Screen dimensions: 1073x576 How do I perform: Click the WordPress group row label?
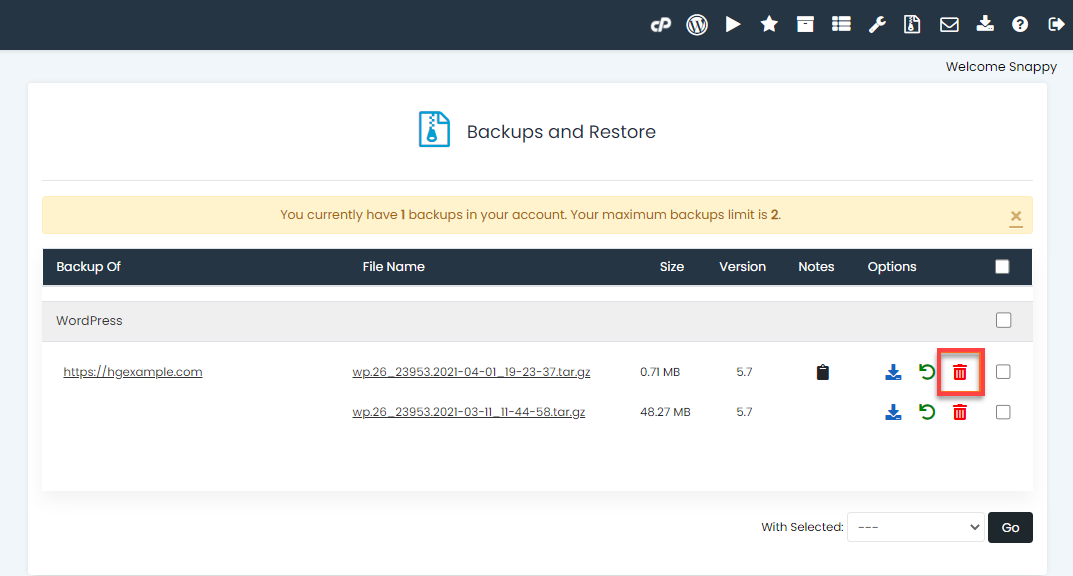click(89, 321)
